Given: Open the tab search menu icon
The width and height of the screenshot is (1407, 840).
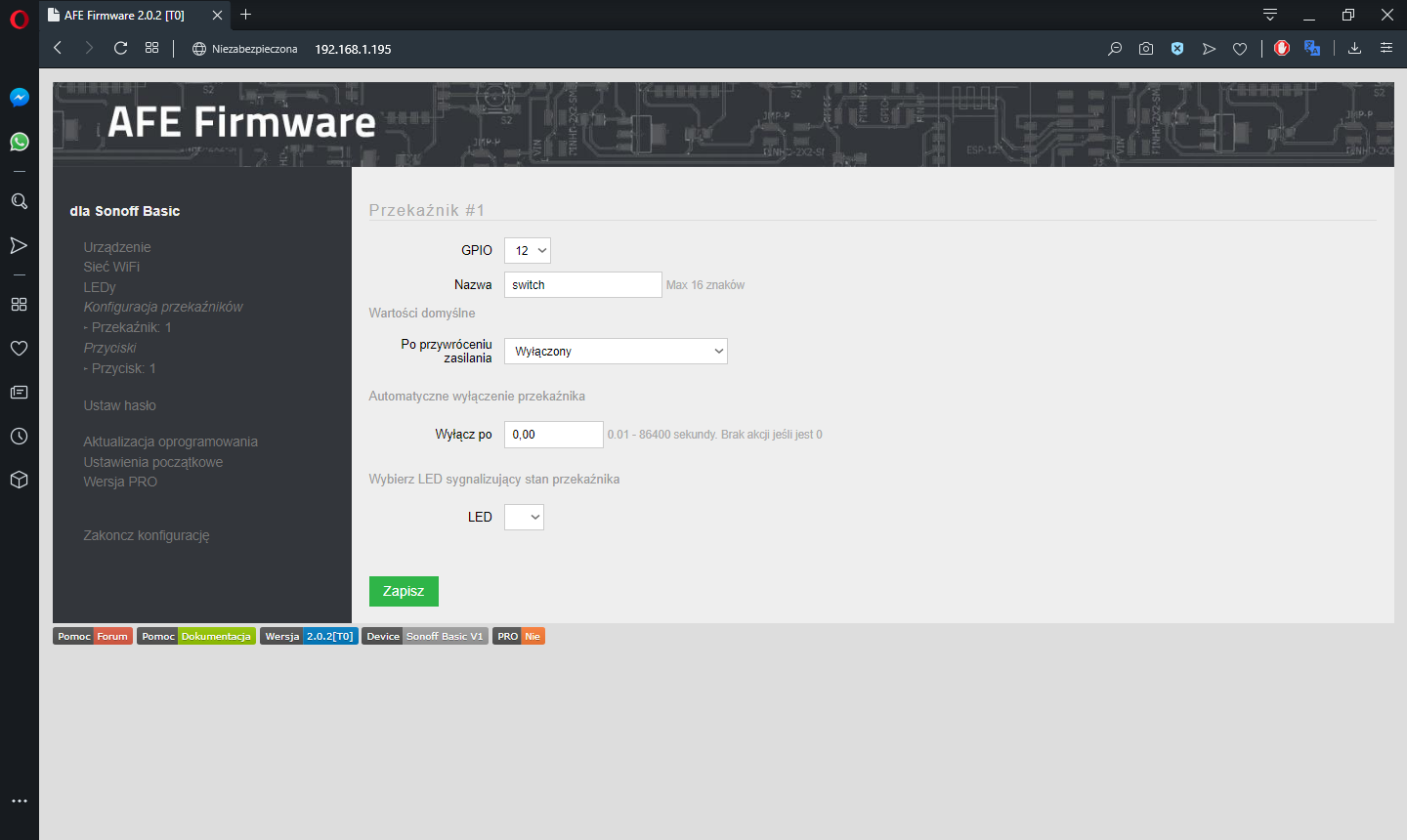Looking at the screenshot, I should [x=1270, y=15].
